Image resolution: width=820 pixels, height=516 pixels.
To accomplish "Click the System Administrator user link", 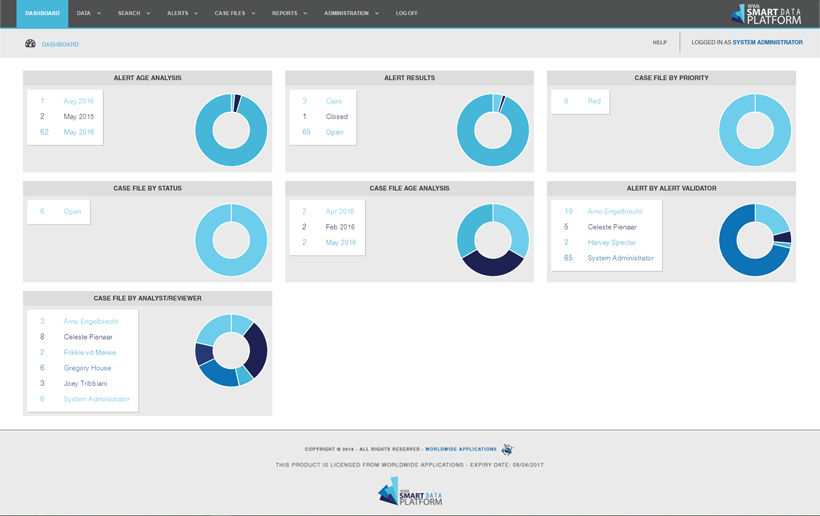I will [x=767, y=42].
